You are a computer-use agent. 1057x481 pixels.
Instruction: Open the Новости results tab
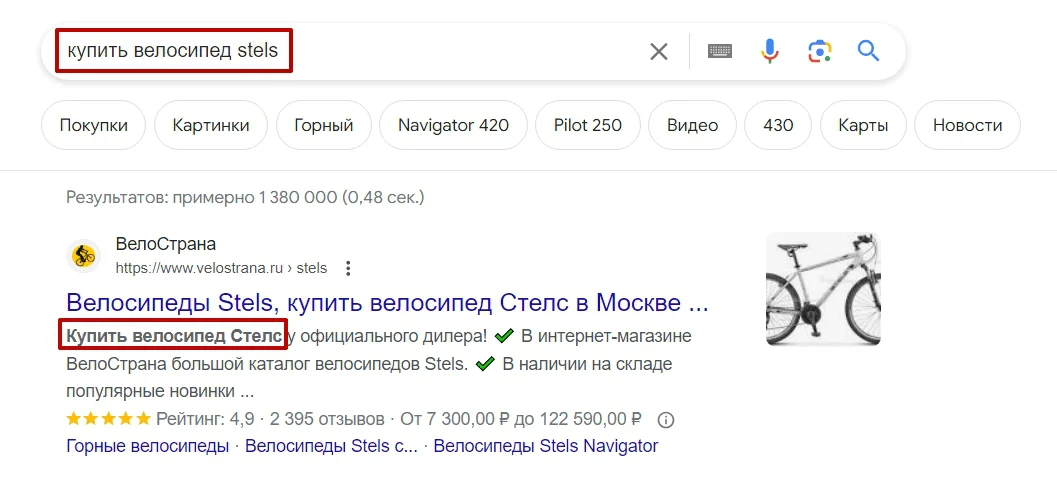(x=967, y=125)
